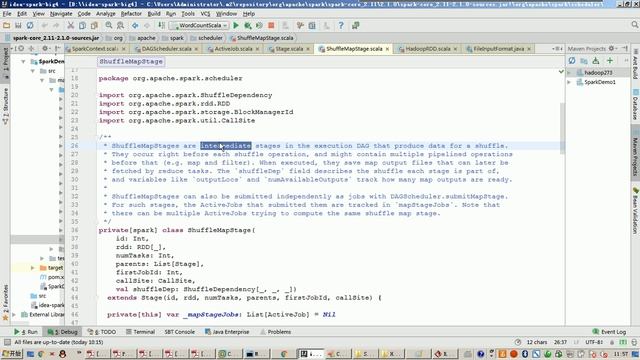Open the Debug tool window

pos(62,332)
